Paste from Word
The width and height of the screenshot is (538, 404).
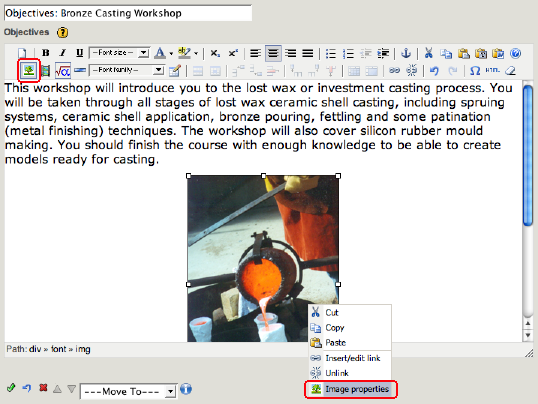tap(498, 54)
